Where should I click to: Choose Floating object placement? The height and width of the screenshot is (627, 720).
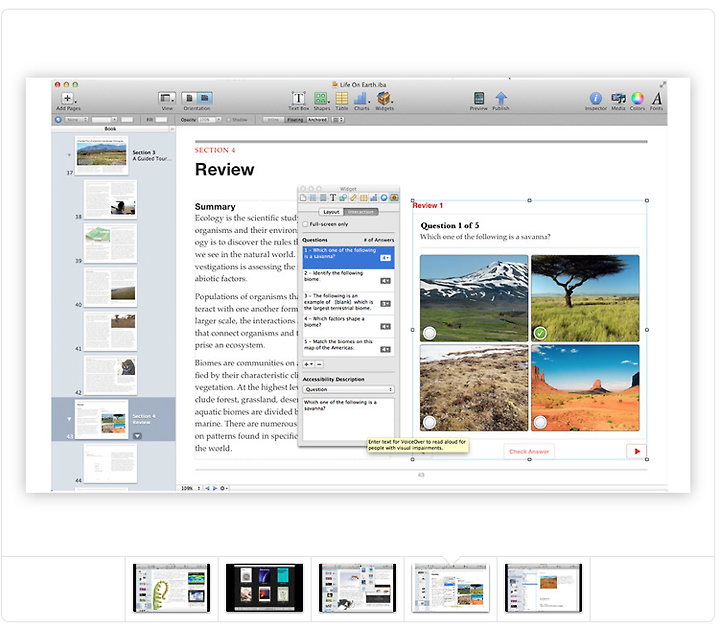(295, 120)
